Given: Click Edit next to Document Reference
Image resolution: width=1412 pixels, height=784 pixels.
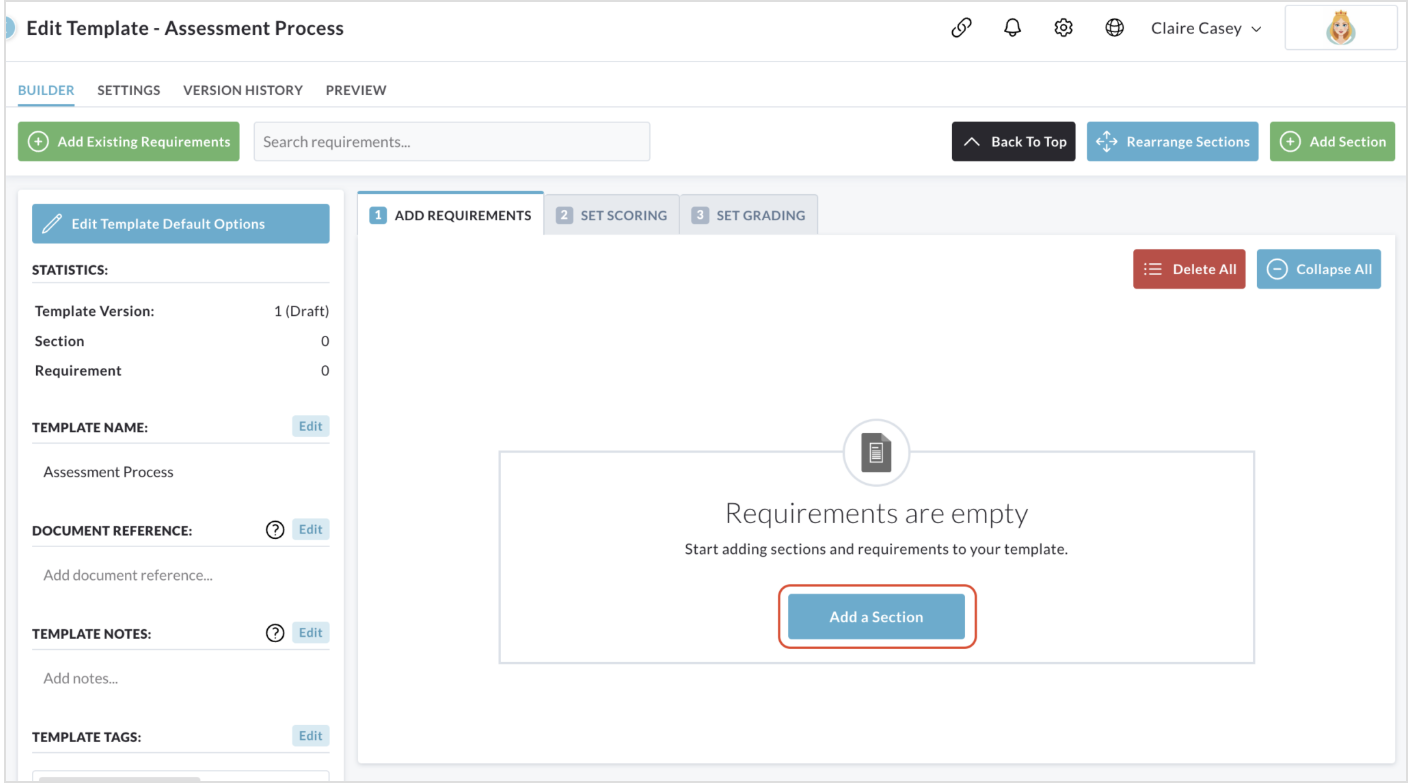Looking at the screenshot, I should 311,529.
